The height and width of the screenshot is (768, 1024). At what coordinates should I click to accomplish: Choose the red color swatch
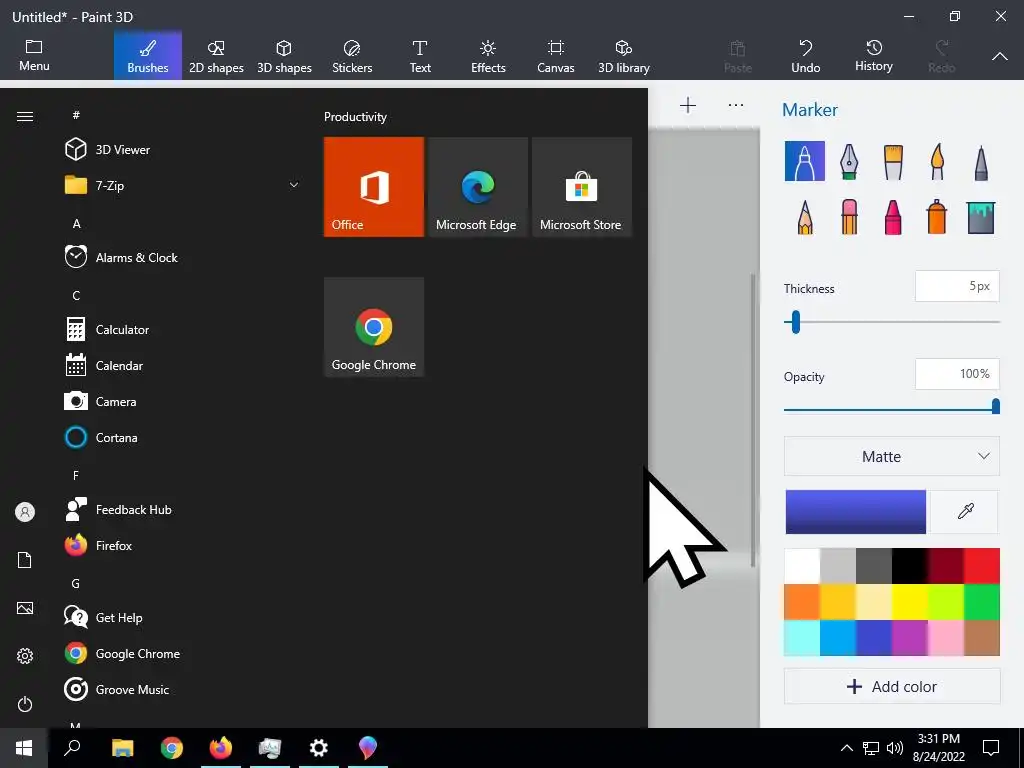tap(982, 566)
